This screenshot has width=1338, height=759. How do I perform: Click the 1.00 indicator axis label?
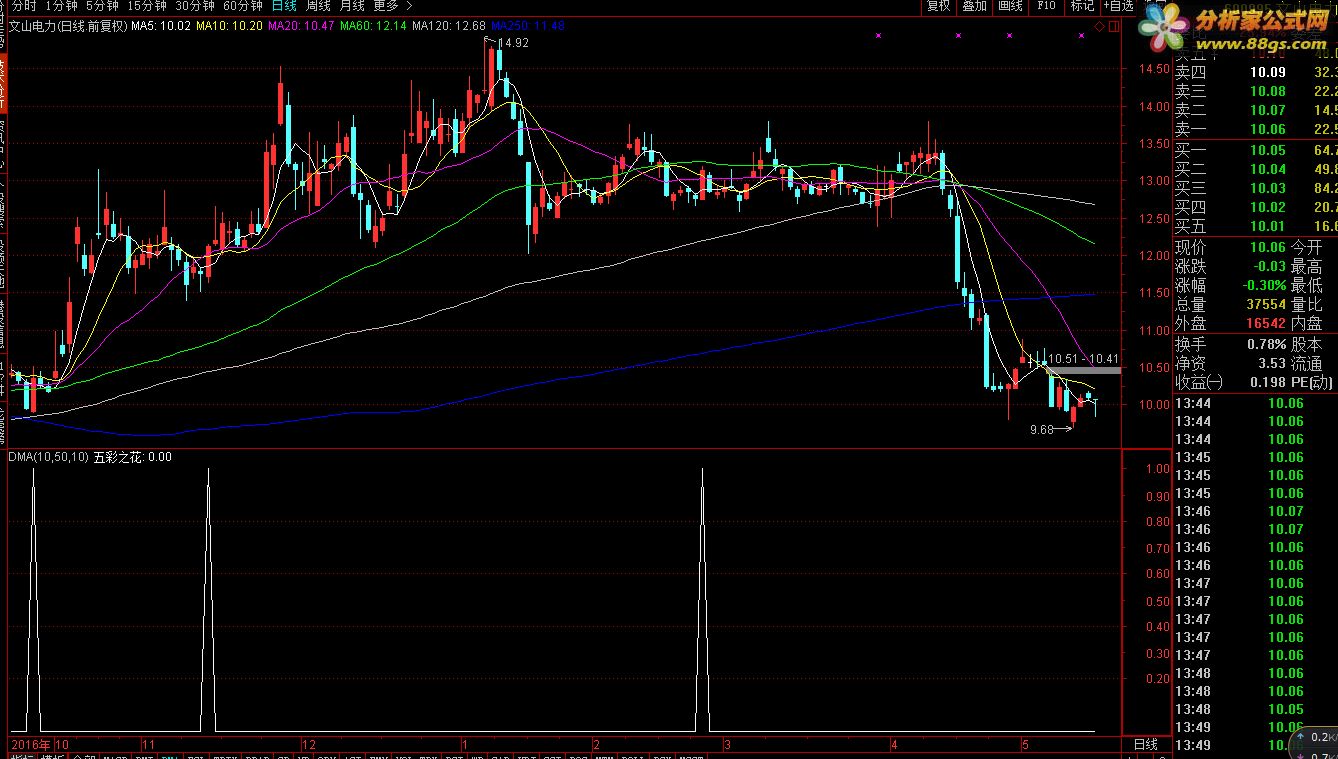pos(1157,469)
